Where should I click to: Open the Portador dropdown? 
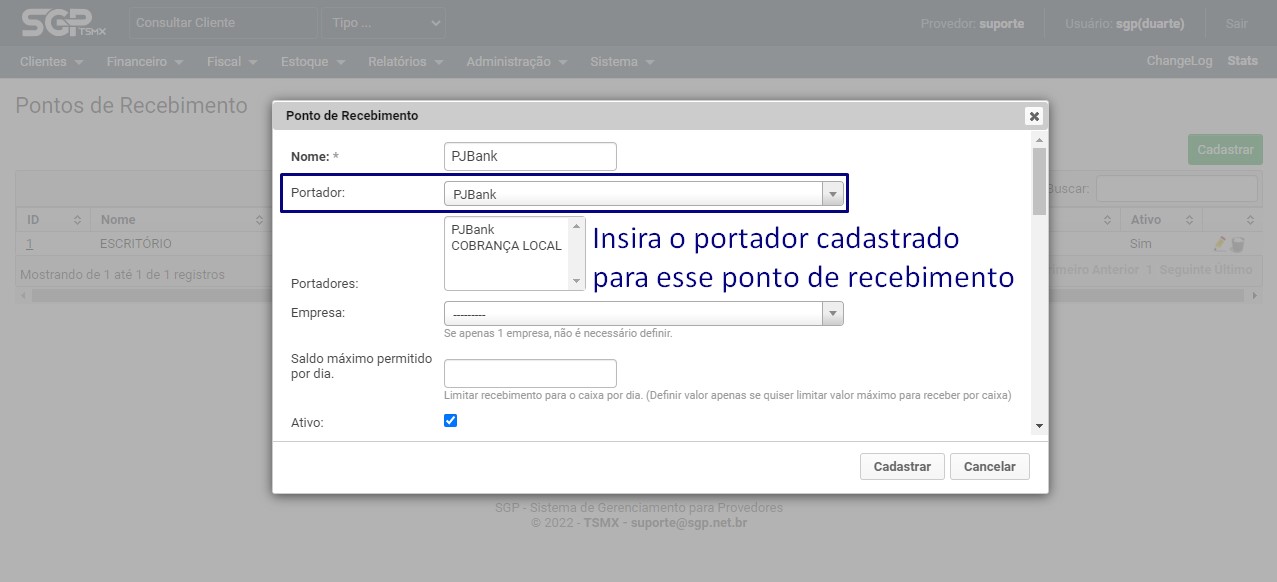tap(643, 194)
